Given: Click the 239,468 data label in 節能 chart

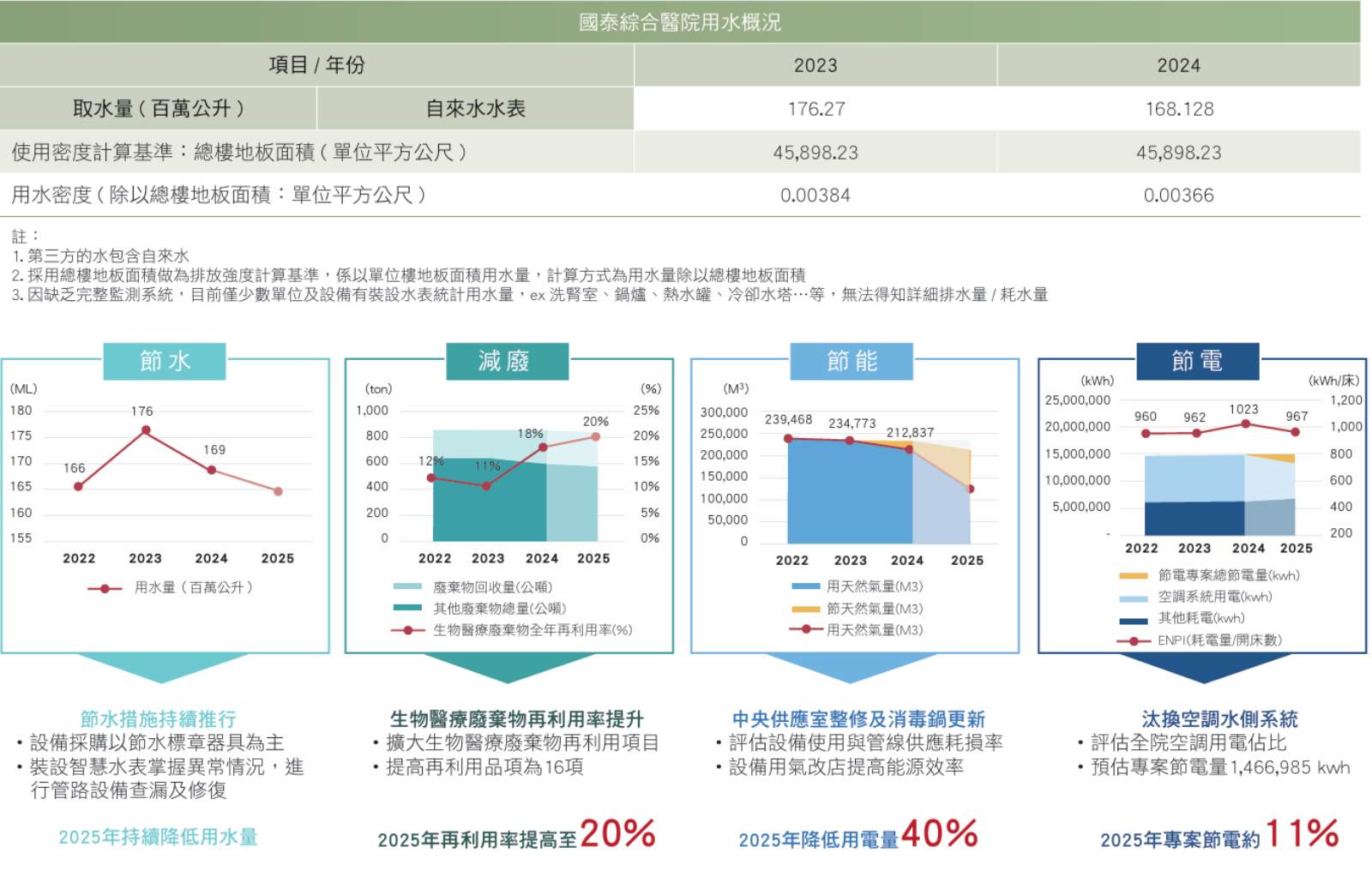Looking at the screenshot, I should coord(789,419).
